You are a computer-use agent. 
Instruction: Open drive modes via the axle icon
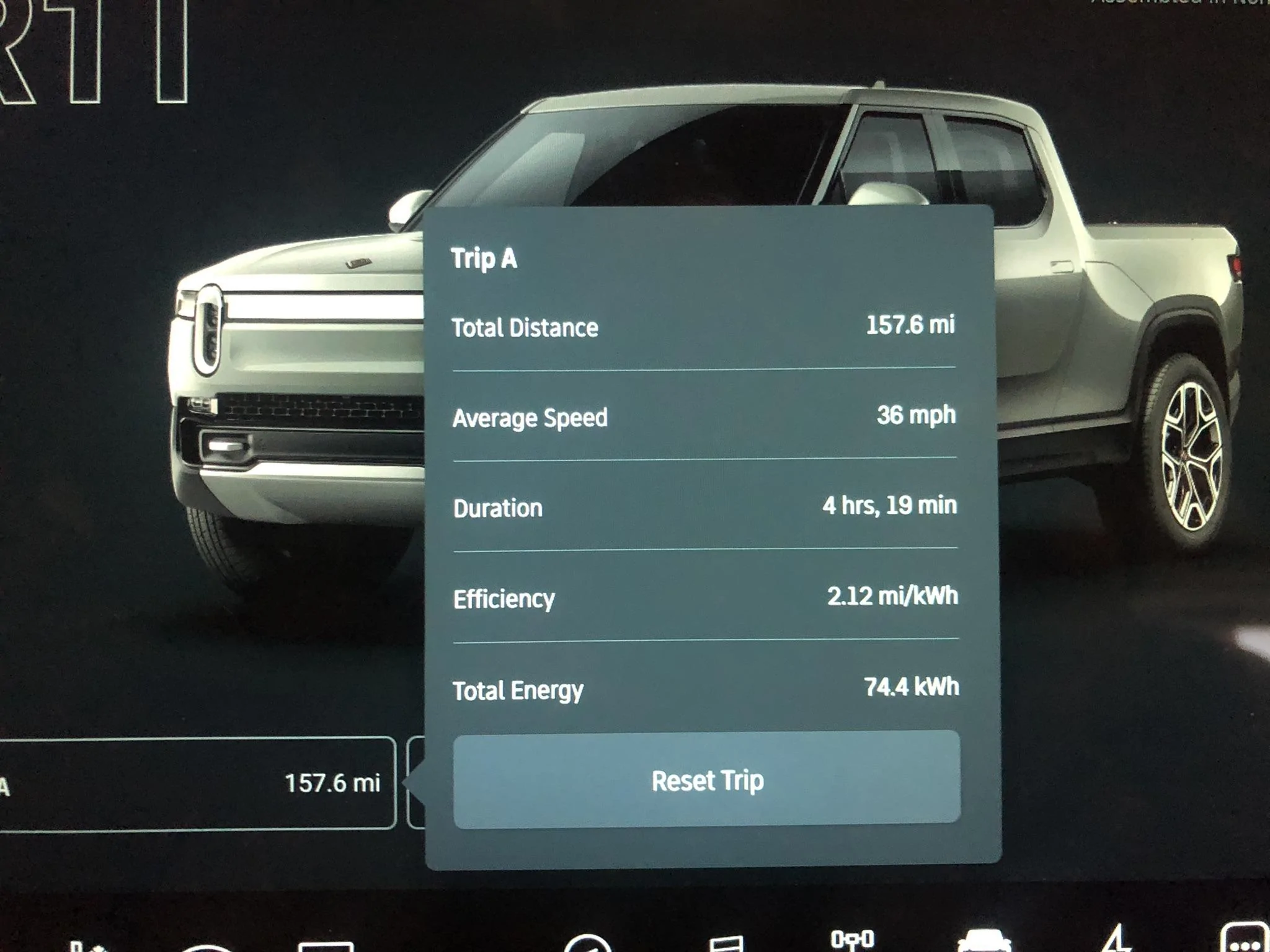tap(853, 940)
